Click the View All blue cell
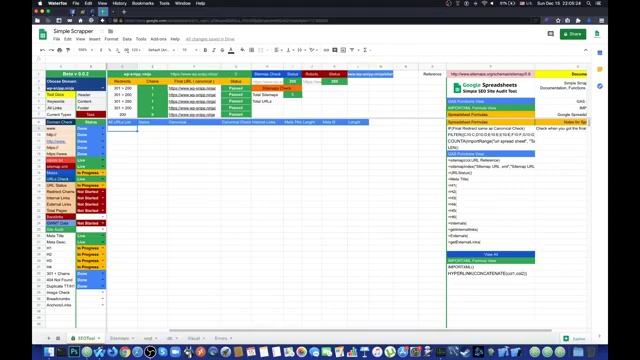The image size is (640, 360). [x=491, y=254]
